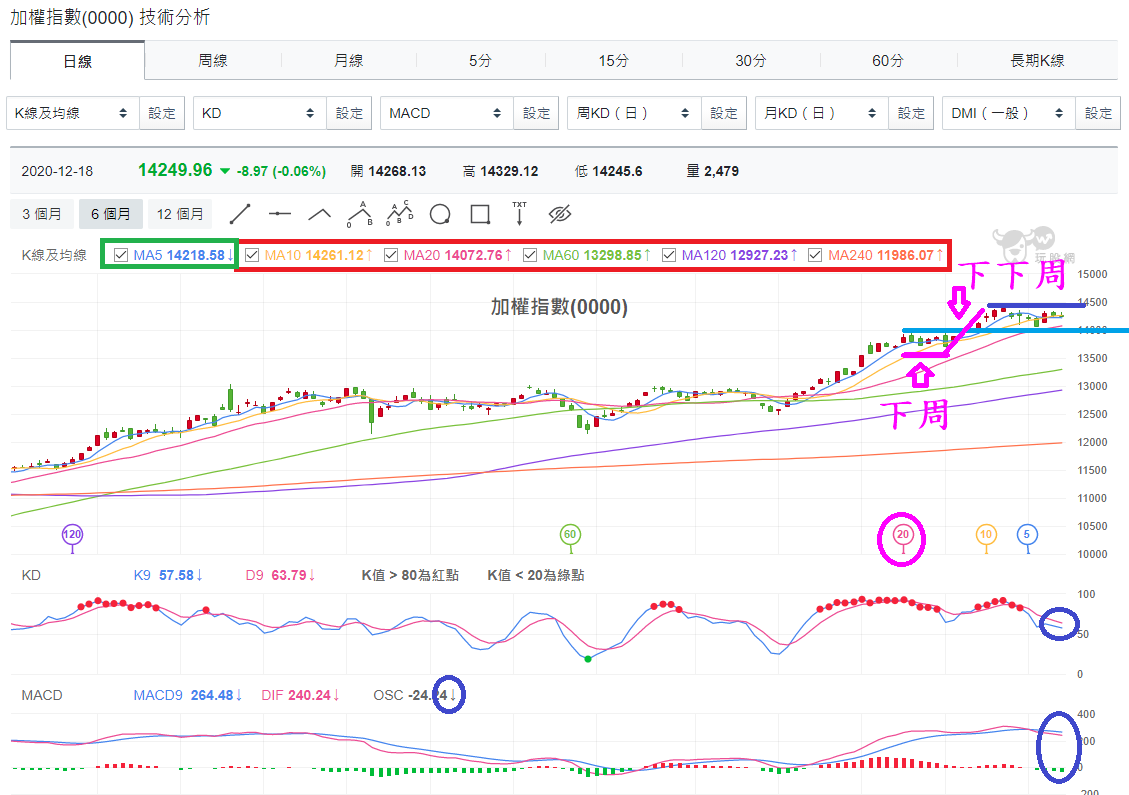Image resolution: width=1129 pixels, height=795 pixels.
Task: Click 設定 next to MACD dropdown
Action: (x=536, y=113)
